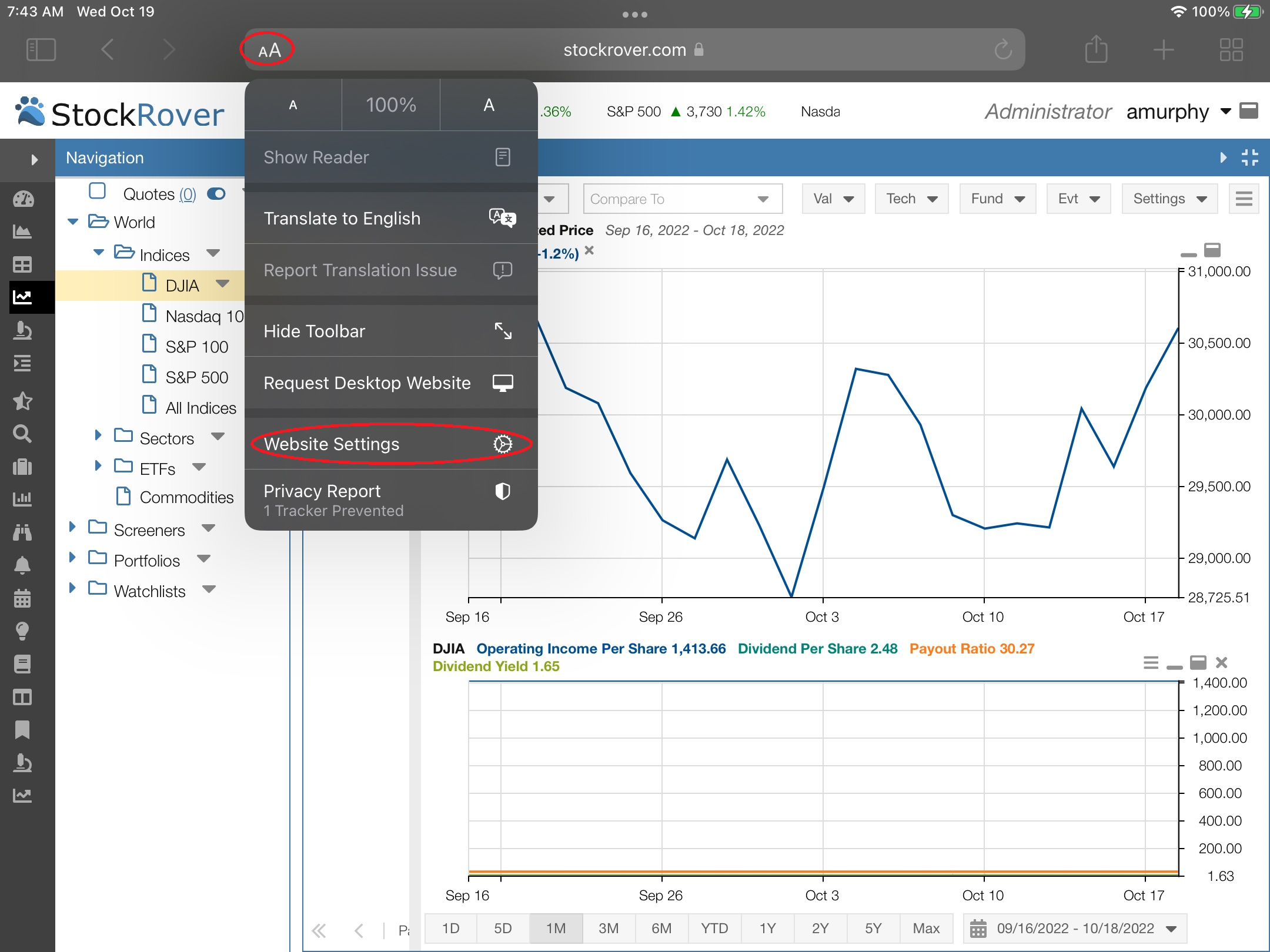
Task: Open the dashboard gauge sidebar icon
Action: click(23, 199)
